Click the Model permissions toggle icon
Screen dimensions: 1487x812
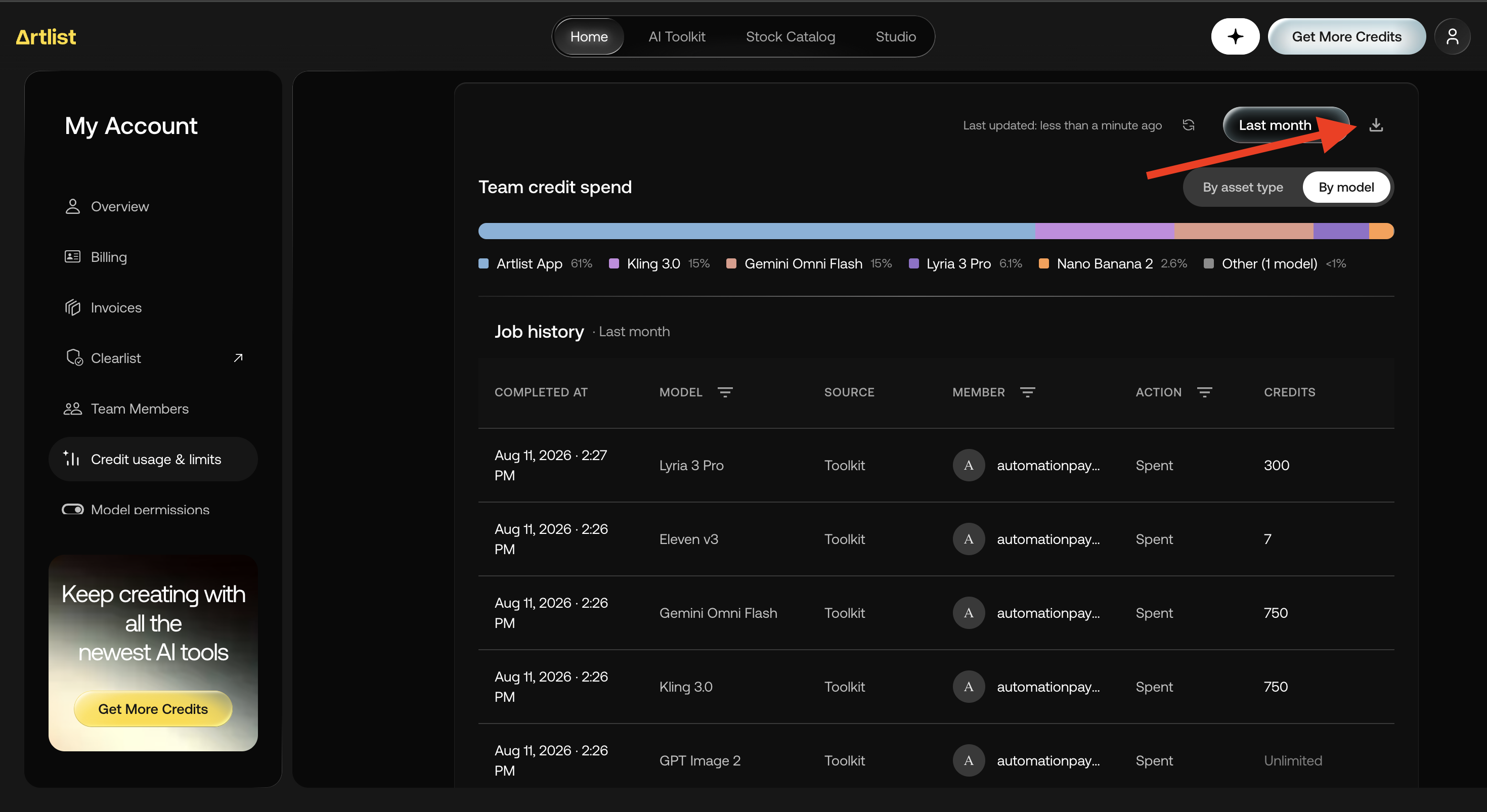tap(73, 510)
